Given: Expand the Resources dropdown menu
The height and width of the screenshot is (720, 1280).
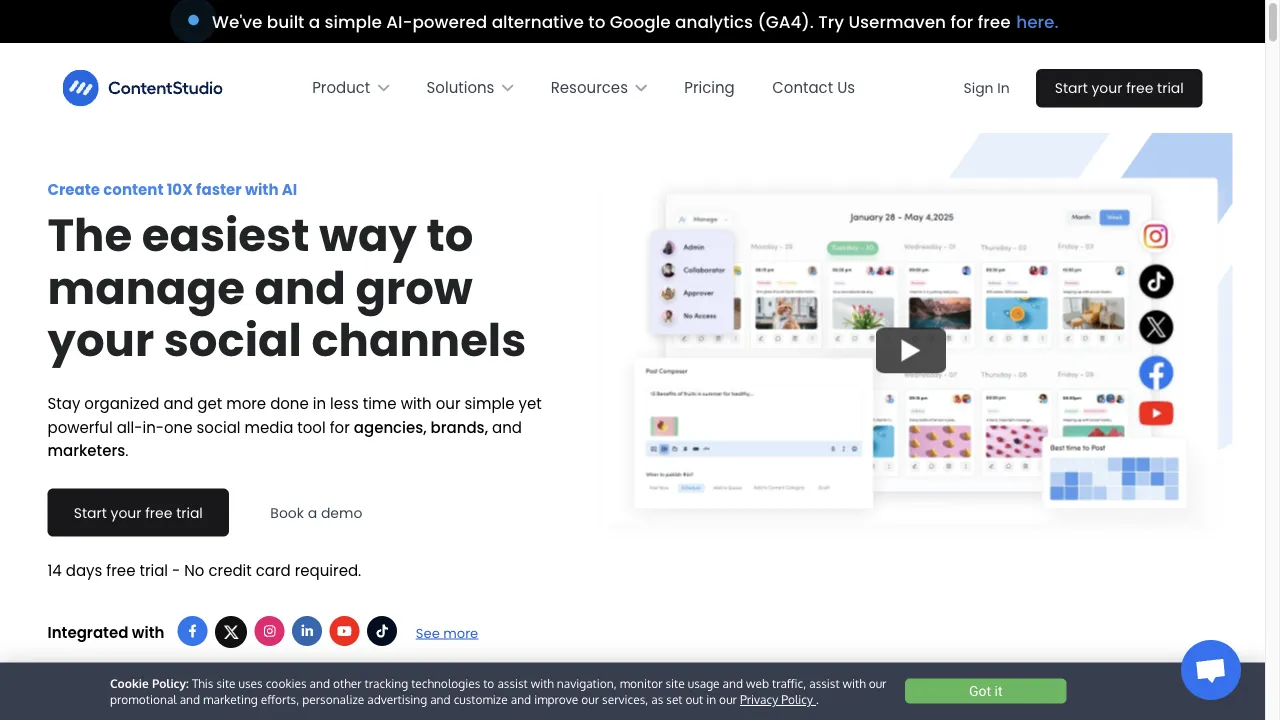Looking at the screenshot, I should tap(599, 88).
